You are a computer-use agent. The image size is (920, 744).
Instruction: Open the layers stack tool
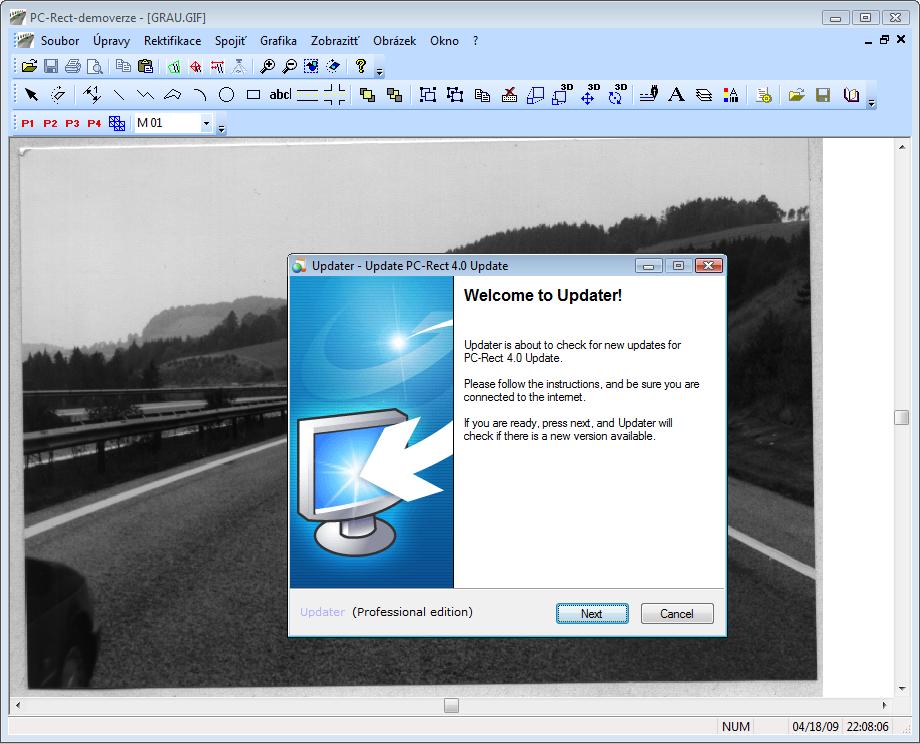(x=703, y=94)
